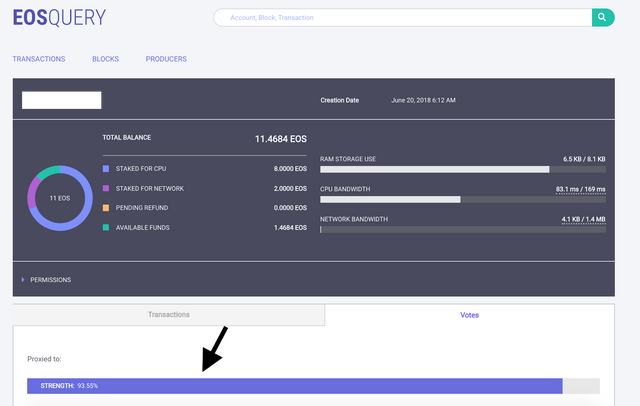Open the BLOCKS nav link

coord(105,59)
